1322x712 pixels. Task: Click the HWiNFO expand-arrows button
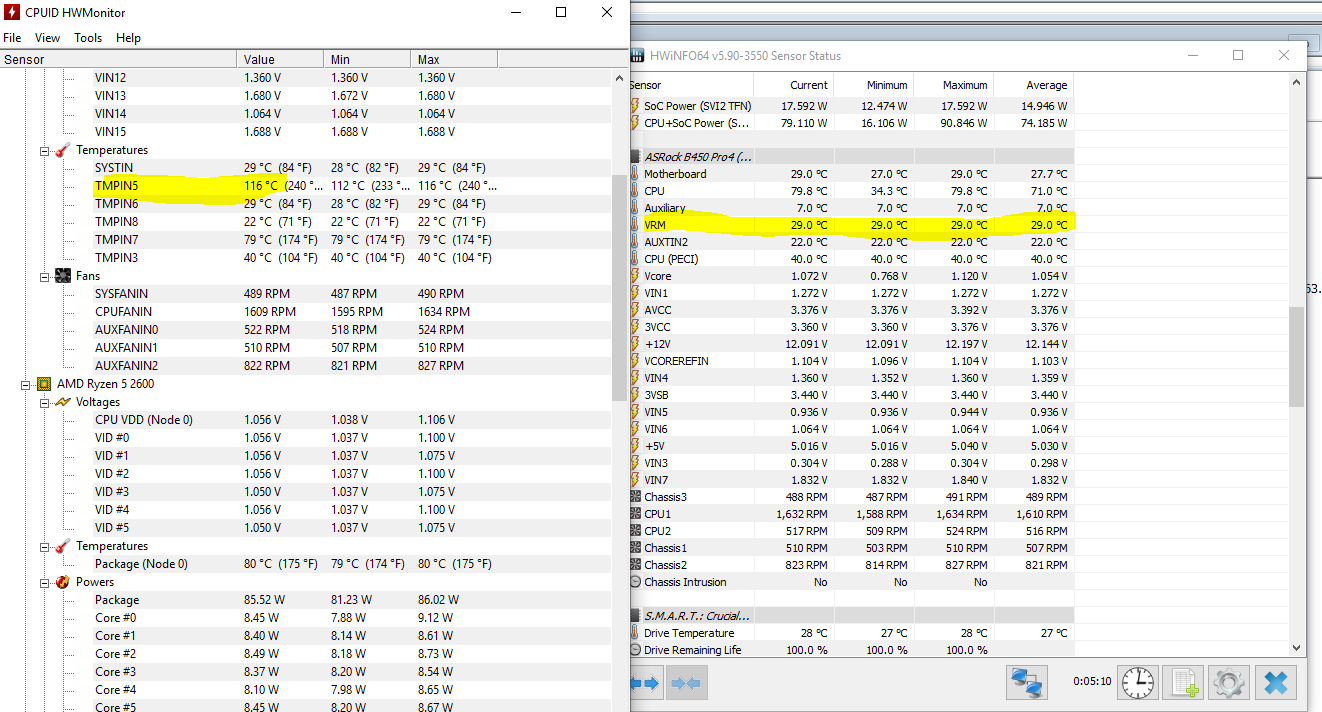pyautogui.click(x=645, y=683)
